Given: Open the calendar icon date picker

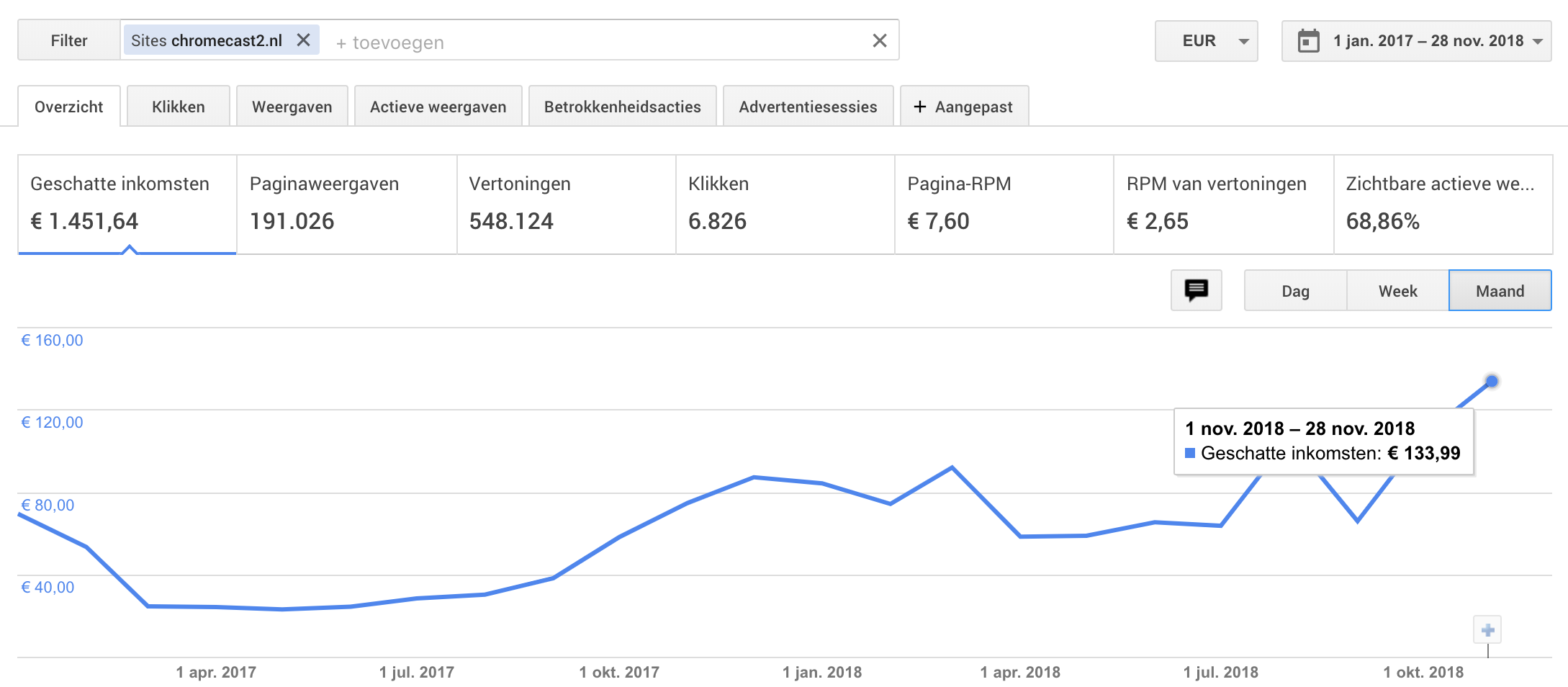Looking at the screenshot, I should [x=1308, y=41].
